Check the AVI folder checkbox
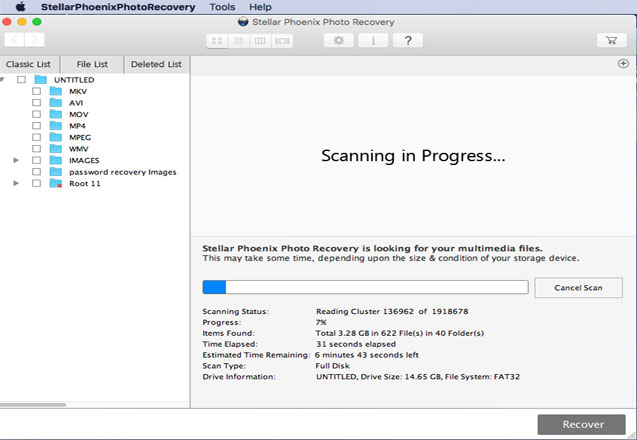637x440 pixels. [37, 103]
